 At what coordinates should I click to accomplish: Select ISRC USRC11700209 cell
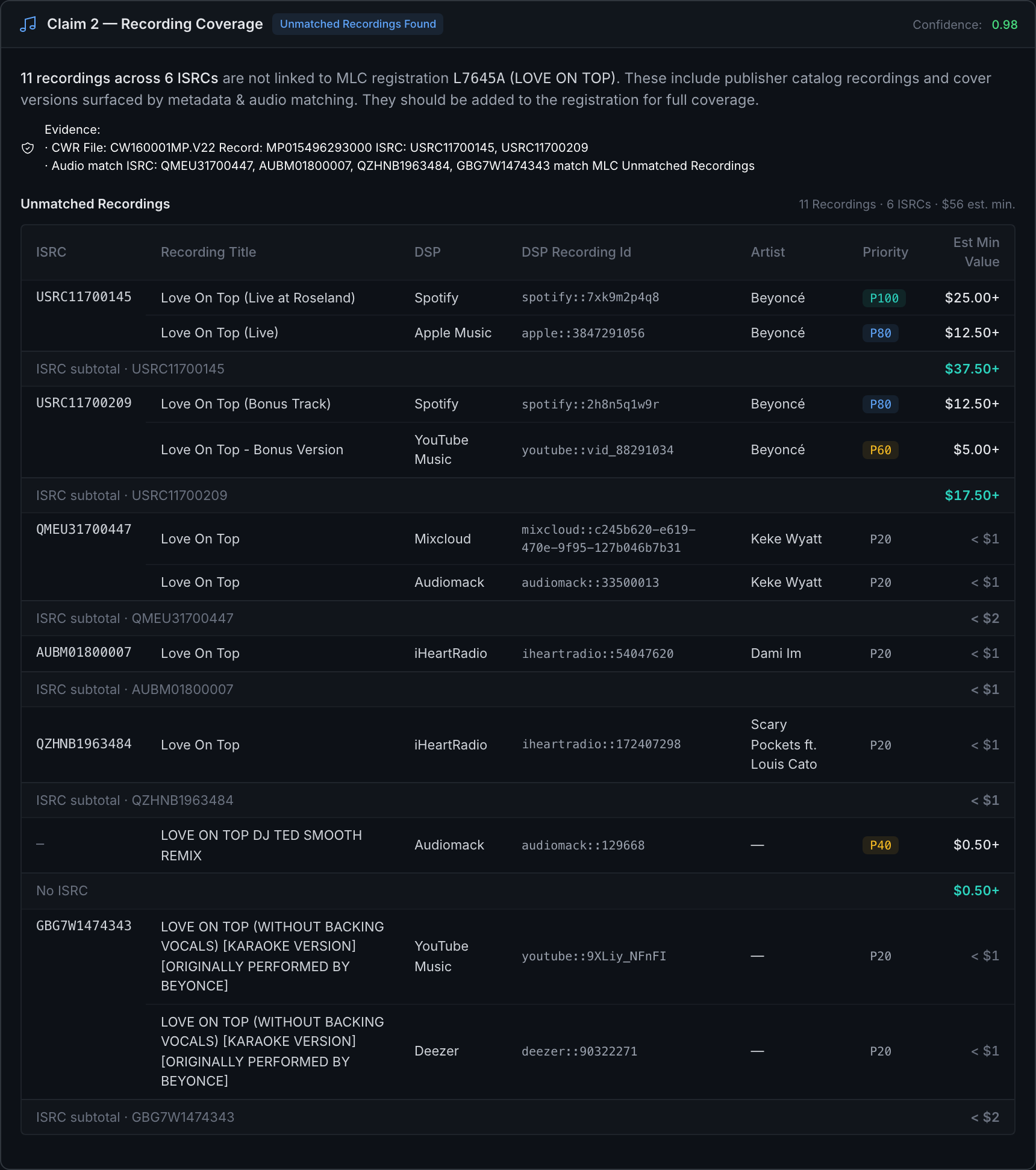84,403
